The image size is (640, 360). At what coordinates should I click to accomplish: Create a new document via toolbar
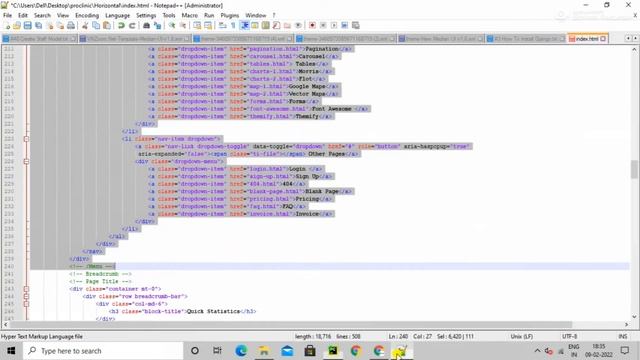[x=7, y=26]
